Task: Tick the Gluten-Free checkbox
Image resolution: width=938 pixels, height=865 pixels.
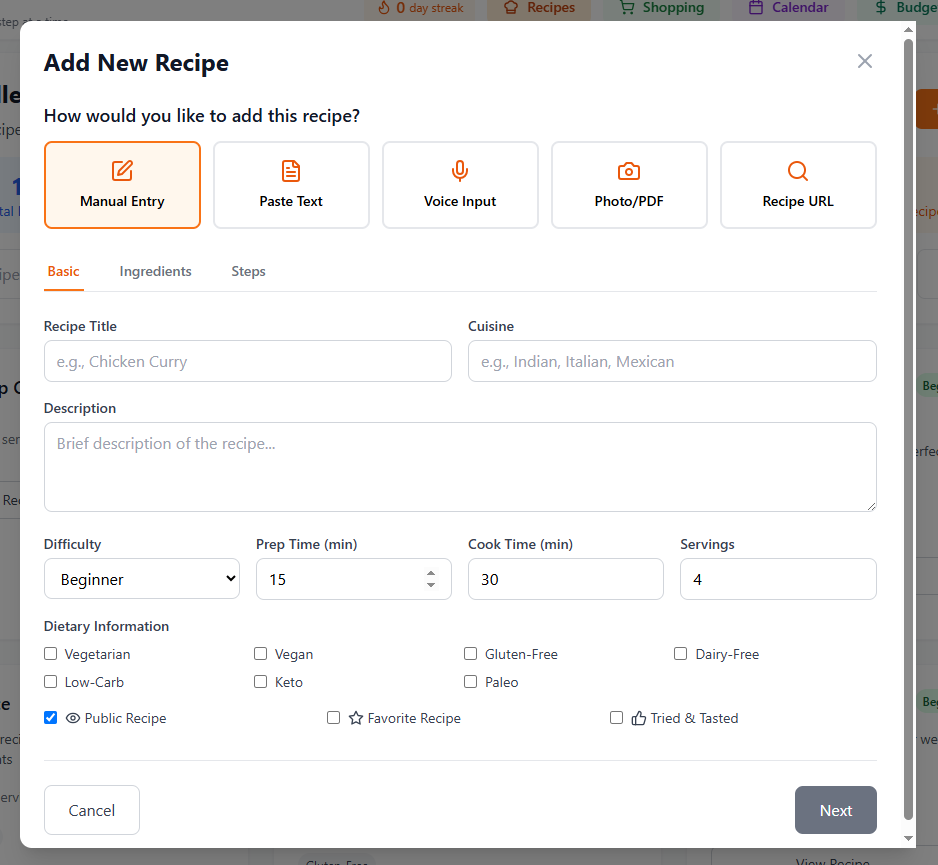Action: pyautogui.click(x=471, y=654)
